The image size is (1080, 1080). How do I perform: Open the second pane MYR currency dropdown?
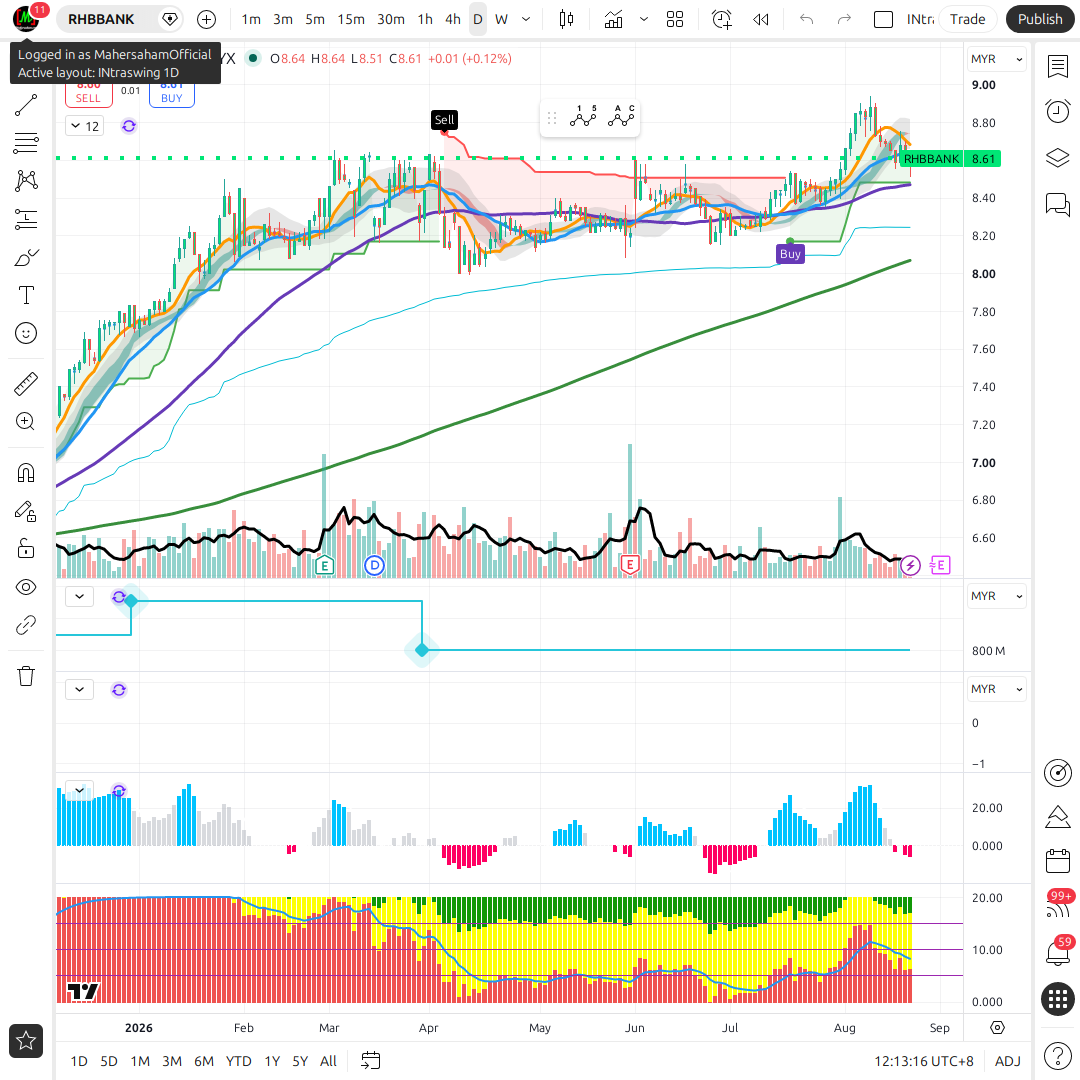[x=997, y=596]
